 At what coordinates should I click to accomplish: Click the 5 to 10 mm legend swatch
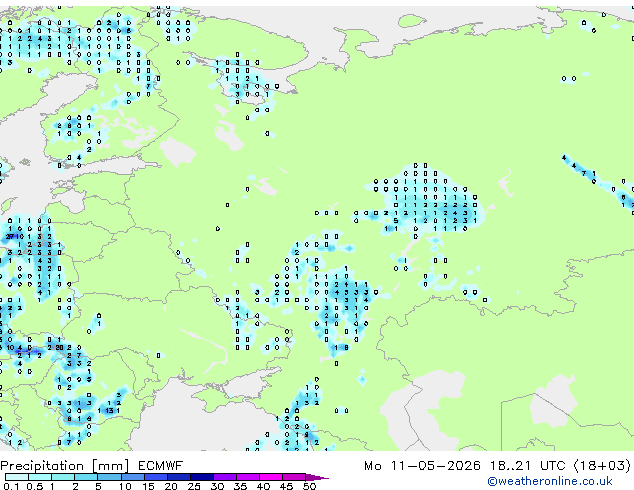click(x=109, y=477)
